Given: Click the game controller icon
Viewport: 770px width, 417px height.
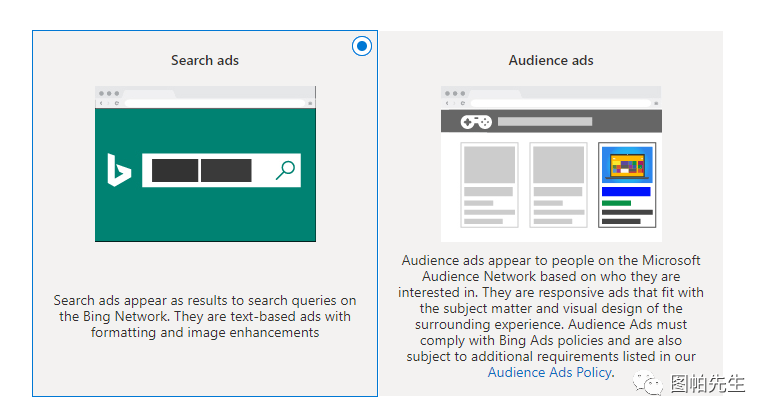Looking at the screenshot, I should [x=475, y=121].
